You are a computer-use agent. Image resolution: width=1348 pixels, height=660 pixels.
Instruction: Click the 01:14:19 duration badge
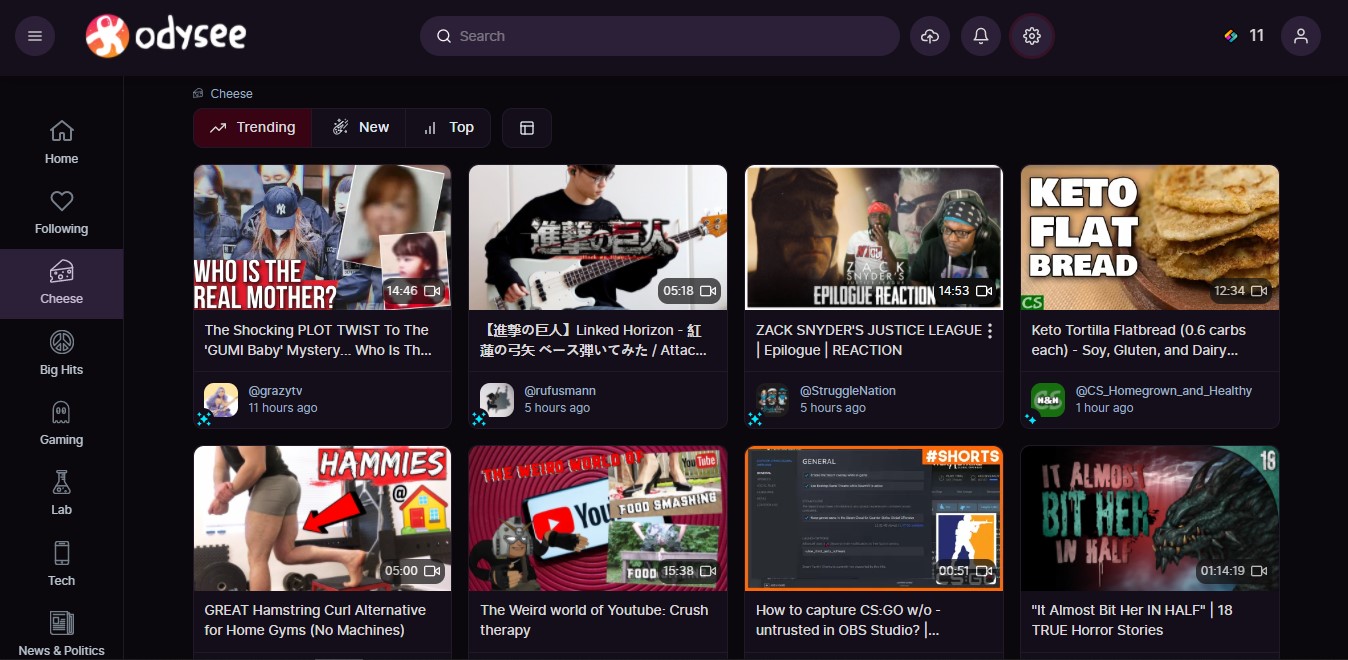[x=1233, y=571]
